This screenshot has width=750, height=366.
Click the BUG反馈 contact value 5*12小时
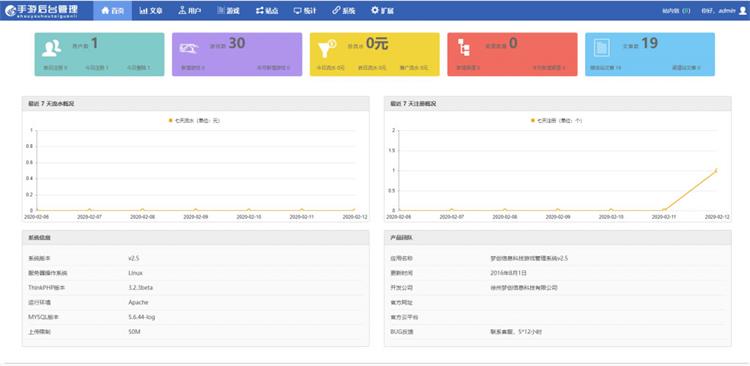click(x=516, y=332)
